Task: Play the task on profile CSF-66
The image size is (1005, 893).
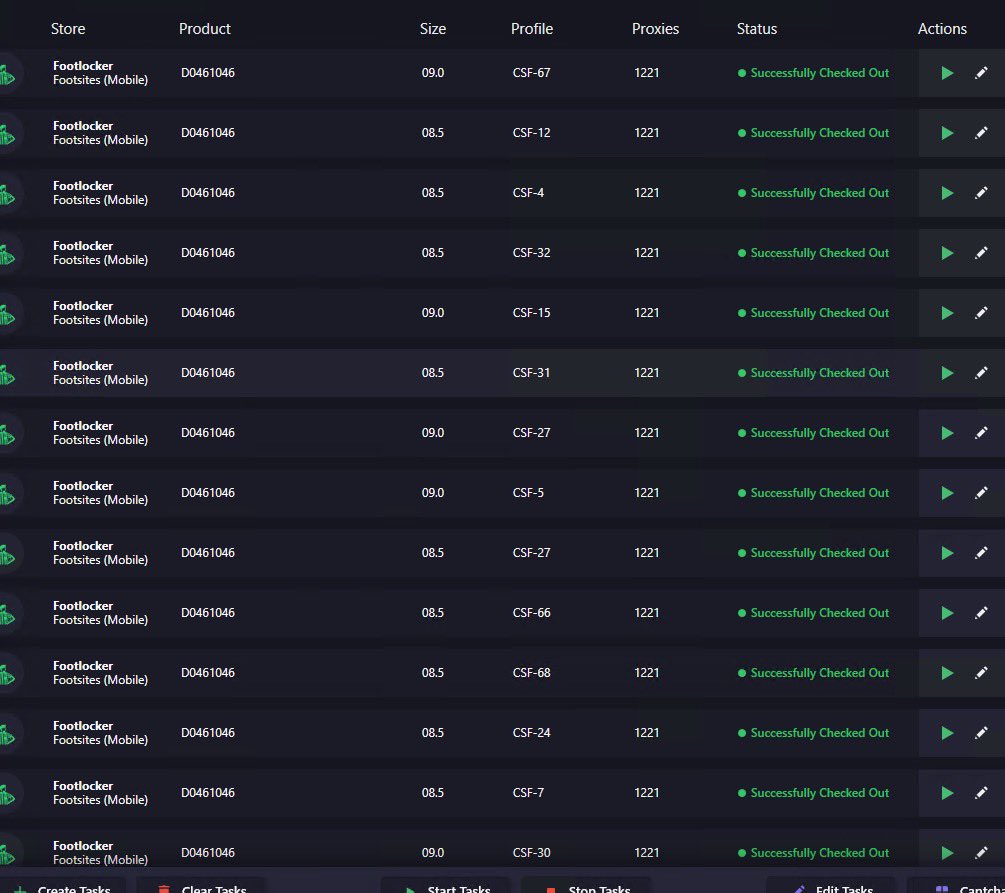Action: (947, 613)
